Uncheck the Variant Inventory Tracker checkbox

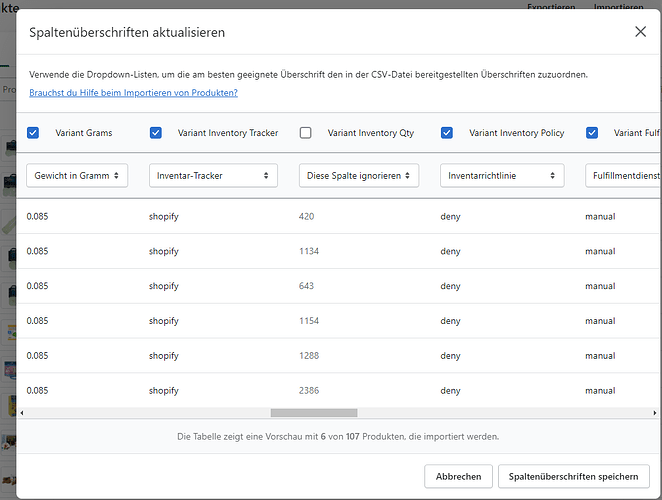[x=155, y=133]
